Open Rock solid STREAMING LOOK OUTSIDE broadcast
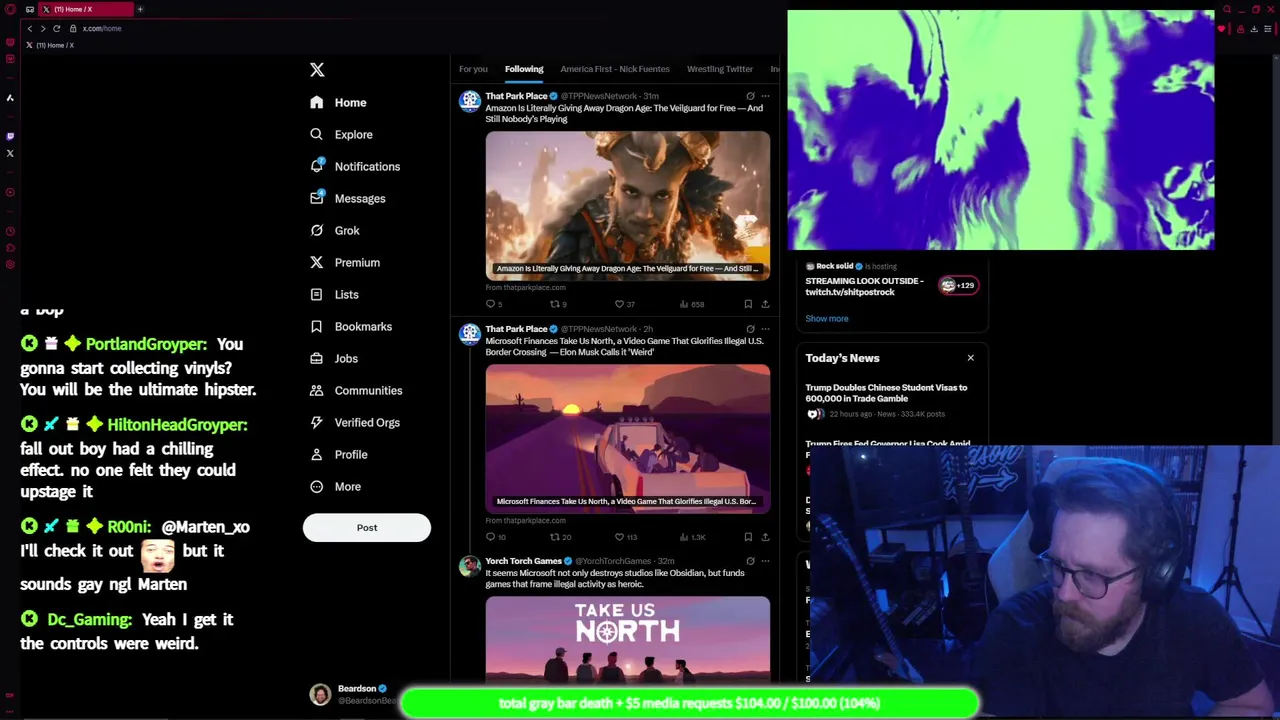Image resolution: width=1280 pixels, height=720 pixels. pos(865,286)
